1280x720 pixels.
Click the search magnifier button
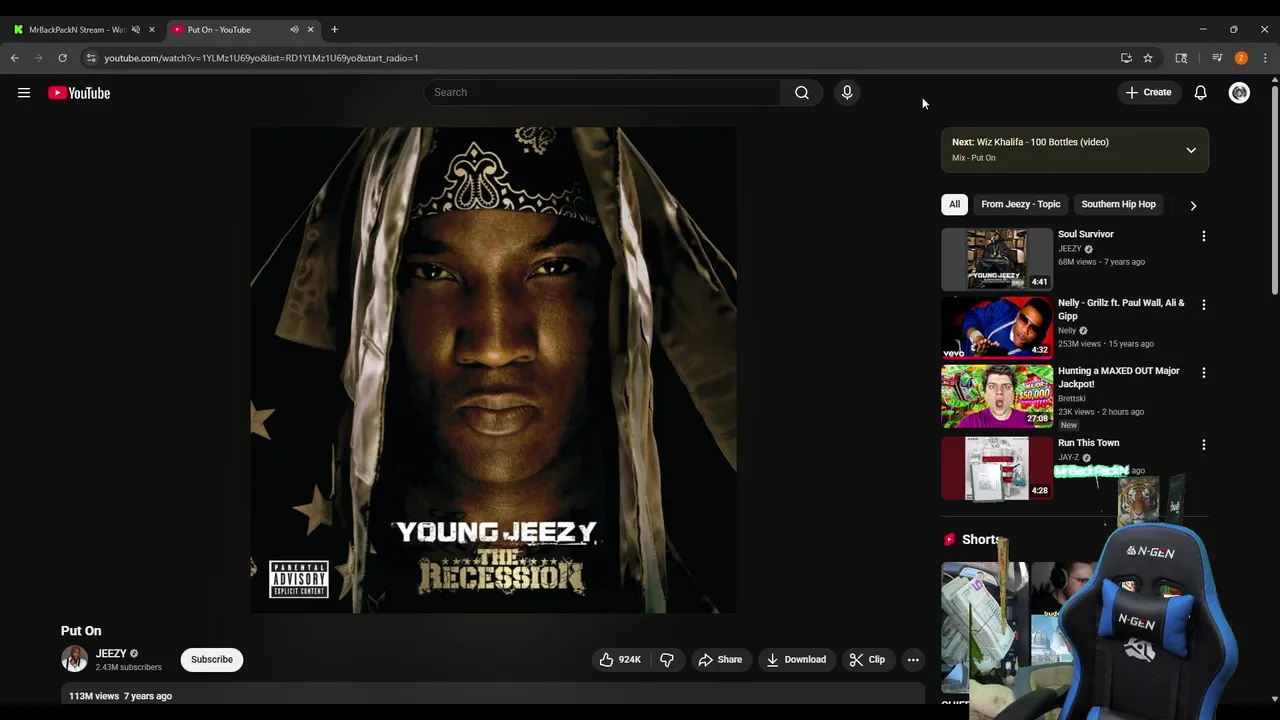pyautogui.click(x=802, y=93)
